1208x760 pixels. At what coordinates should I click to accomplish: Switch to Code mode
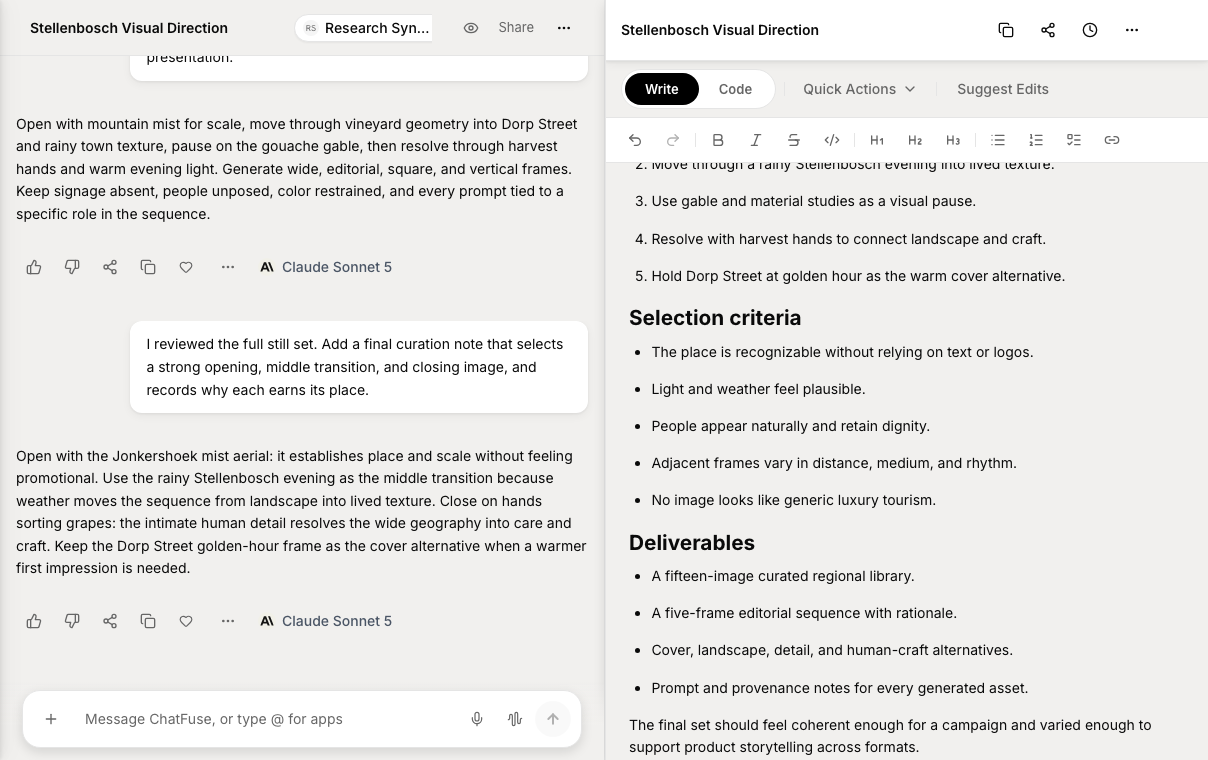735,89
